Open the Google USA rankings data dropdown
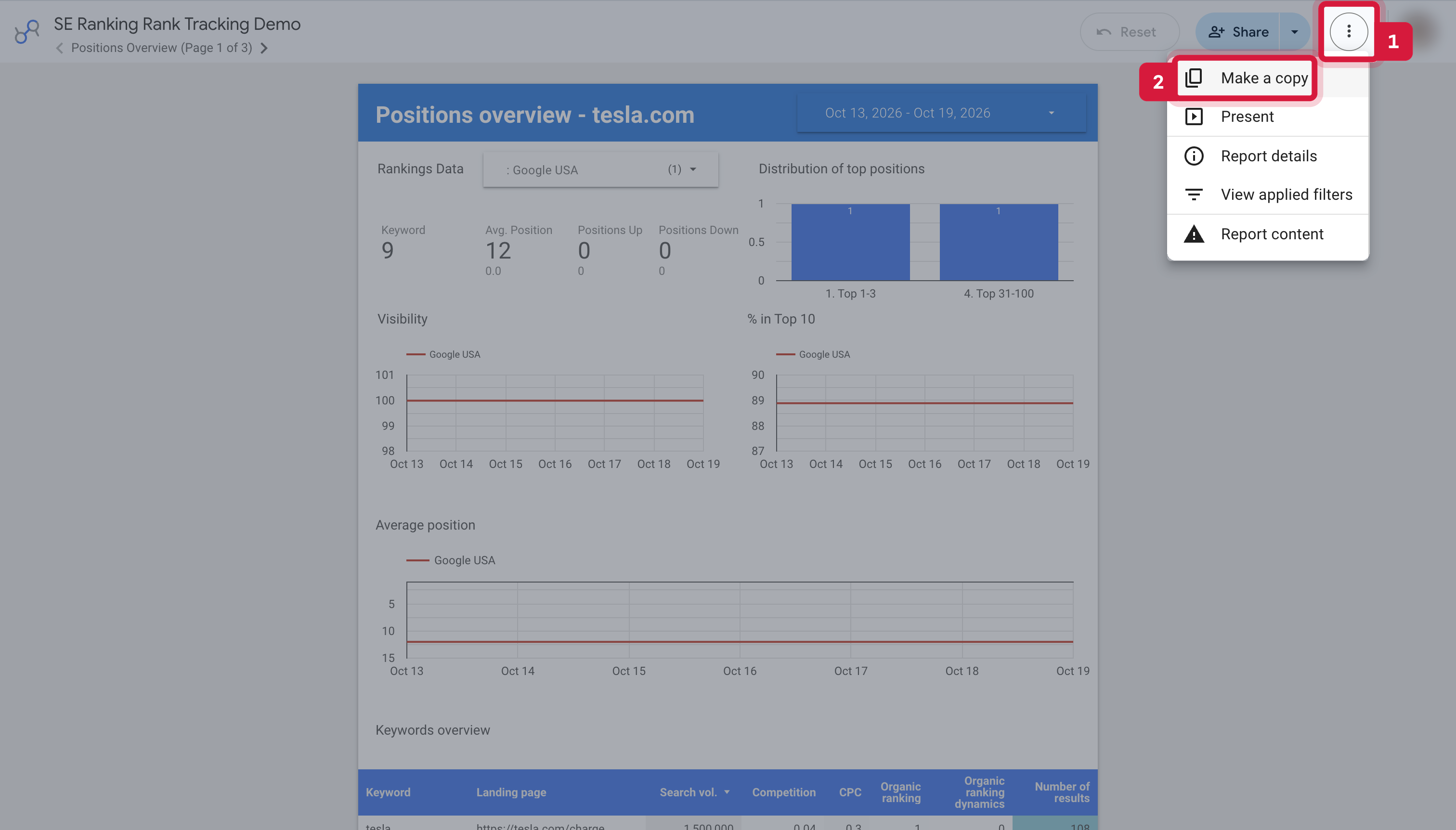This screenshot has height=830, width=1456. [x=600, y=169]
